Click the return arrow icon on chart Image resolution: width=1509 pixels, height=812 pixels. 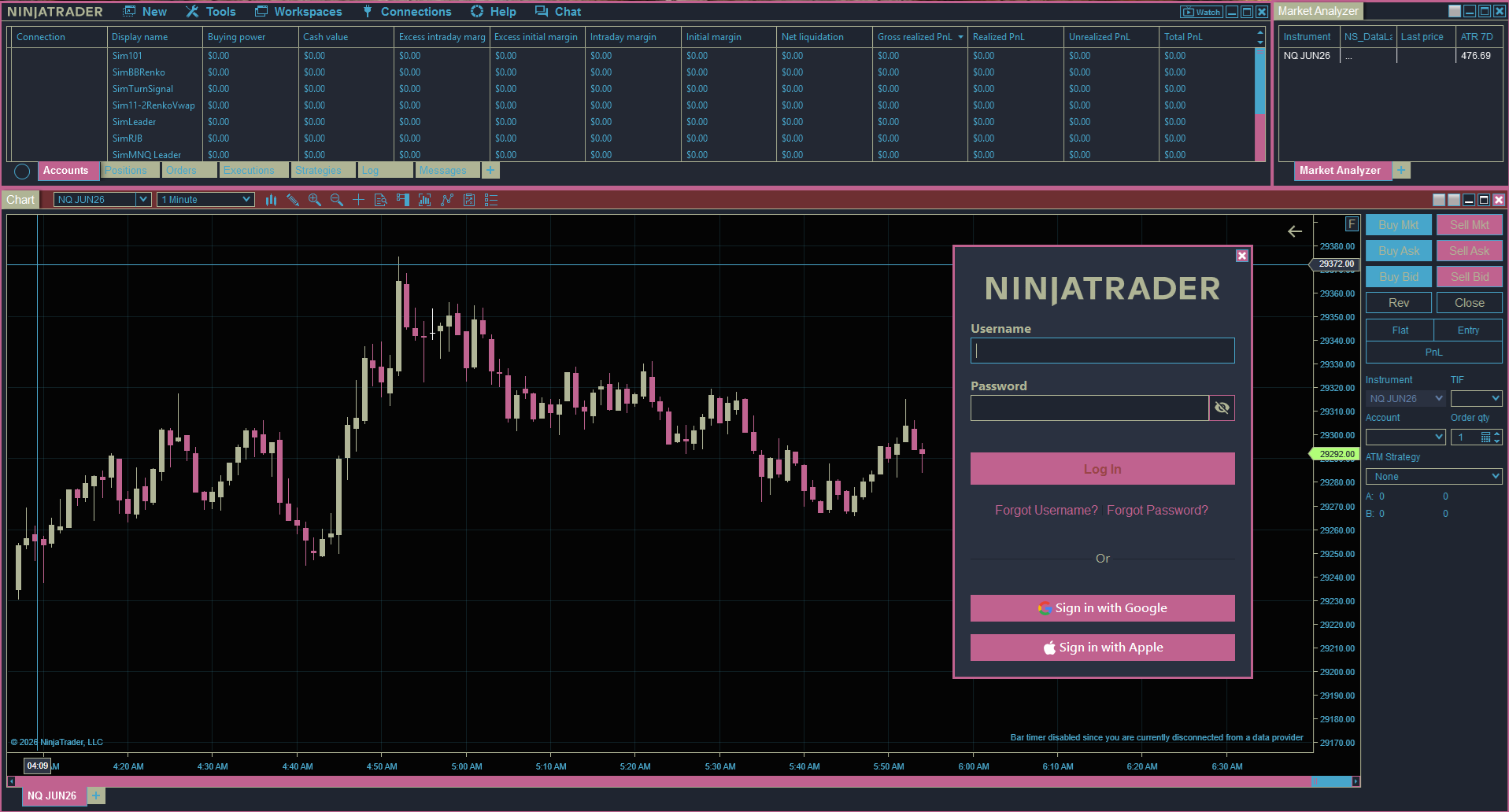(1295, 231)
